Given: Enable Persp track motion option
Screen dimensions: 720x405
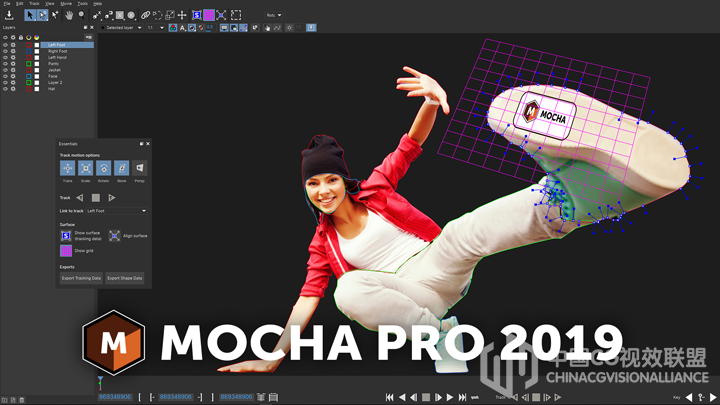Looking at the screenshot, I should 140,168.
